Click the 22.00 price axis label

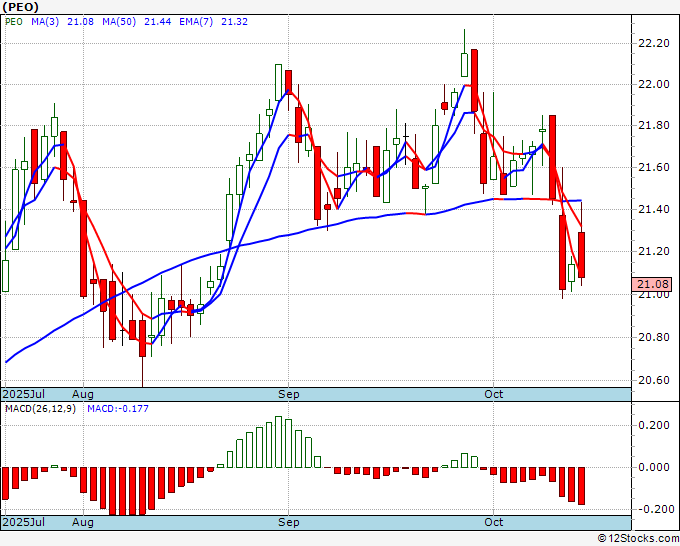(x=654, y=84)
